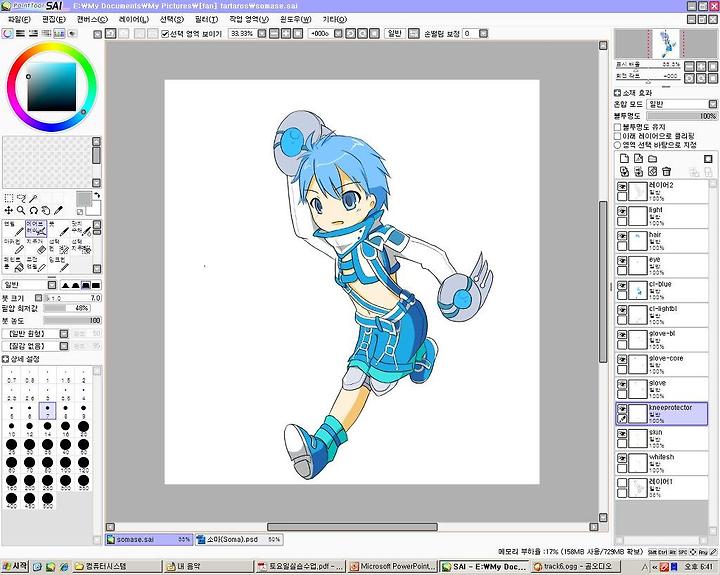
Task: Select the hand pan tool
Action: [45, 210]
